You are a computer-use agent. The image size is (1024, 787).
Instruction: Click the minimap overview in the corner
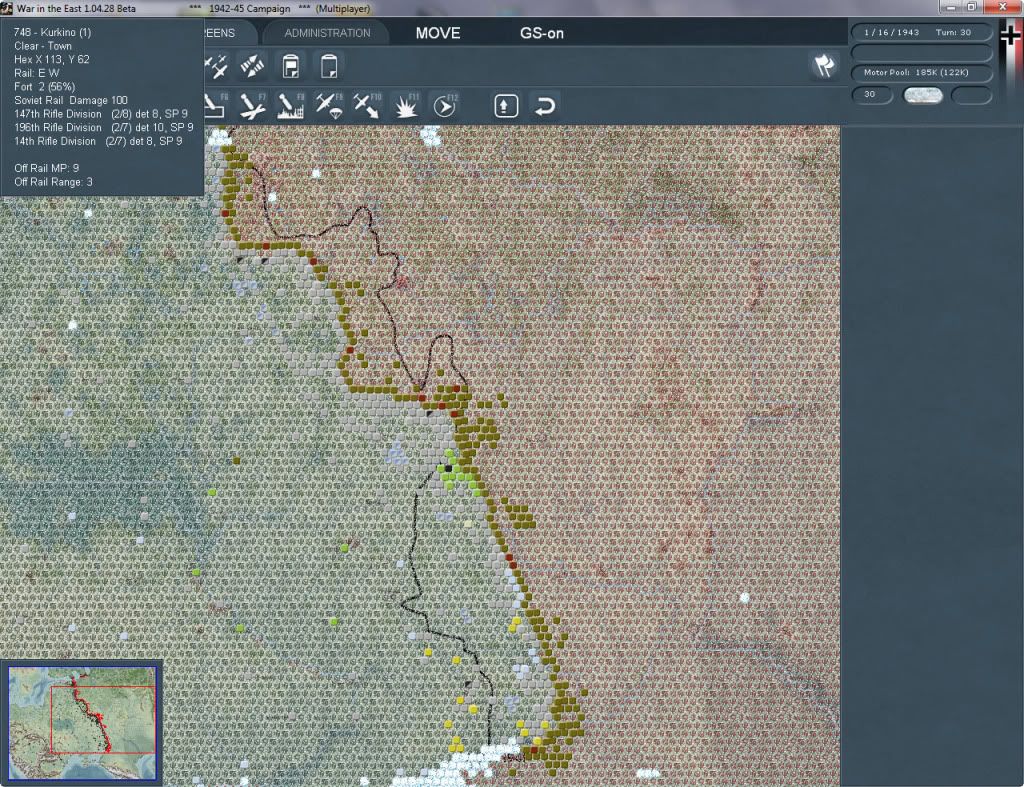pos(82,722)
